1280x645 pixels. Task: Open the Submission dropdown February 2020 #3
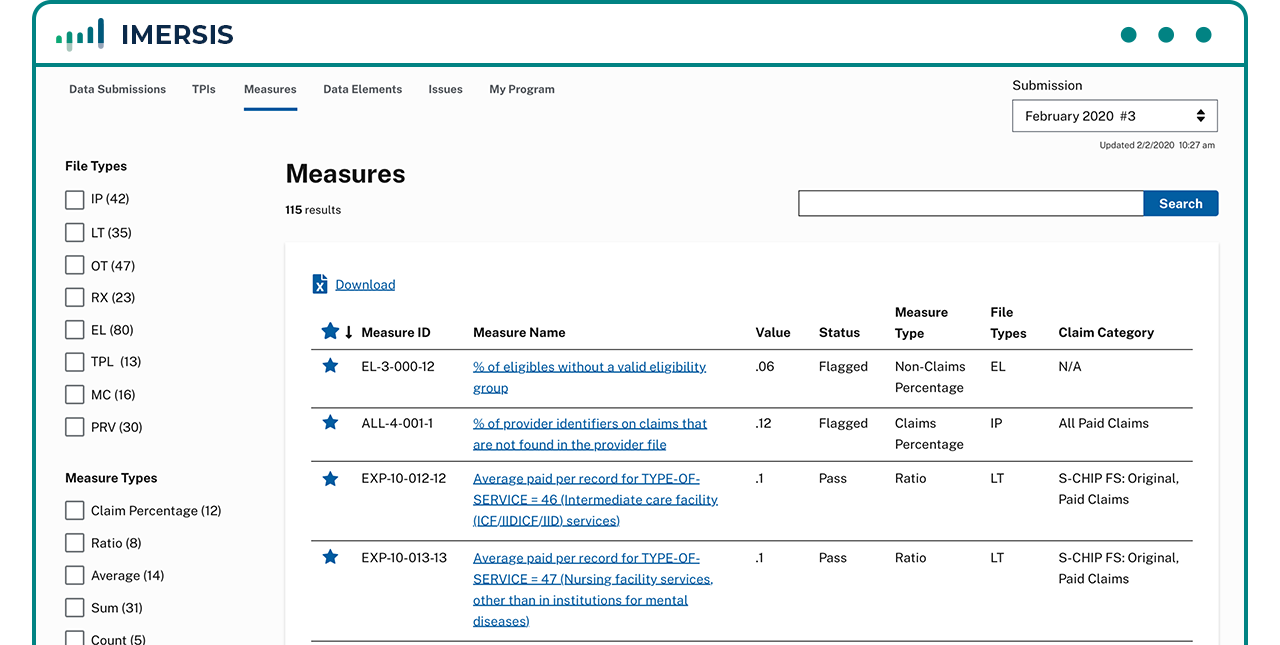click(x=1114, y=116)
